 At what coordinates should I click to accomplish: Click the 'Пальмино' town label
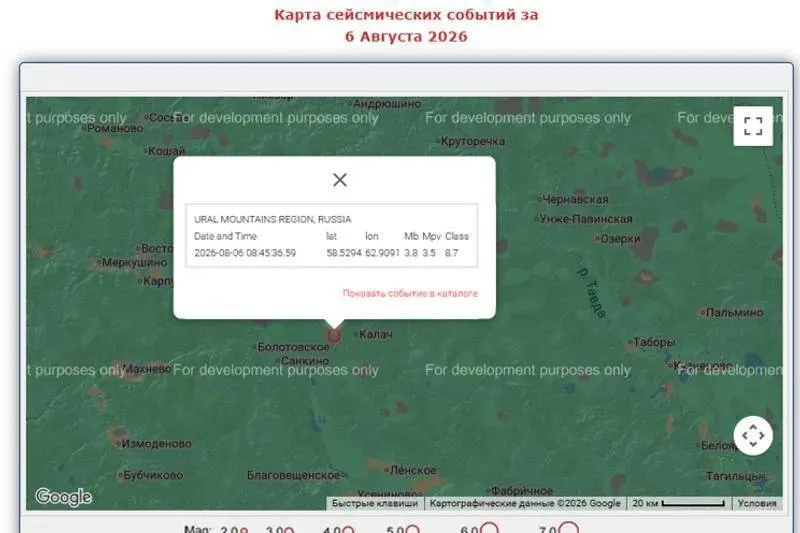[734, 312]
